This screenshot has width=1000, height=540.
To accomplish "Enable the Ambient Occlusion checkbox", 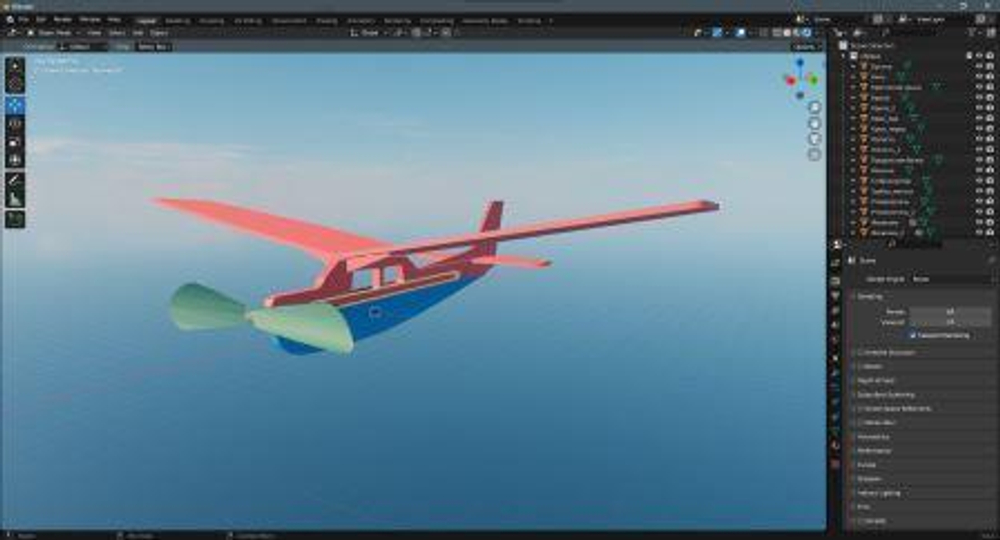I will point(858,352).
